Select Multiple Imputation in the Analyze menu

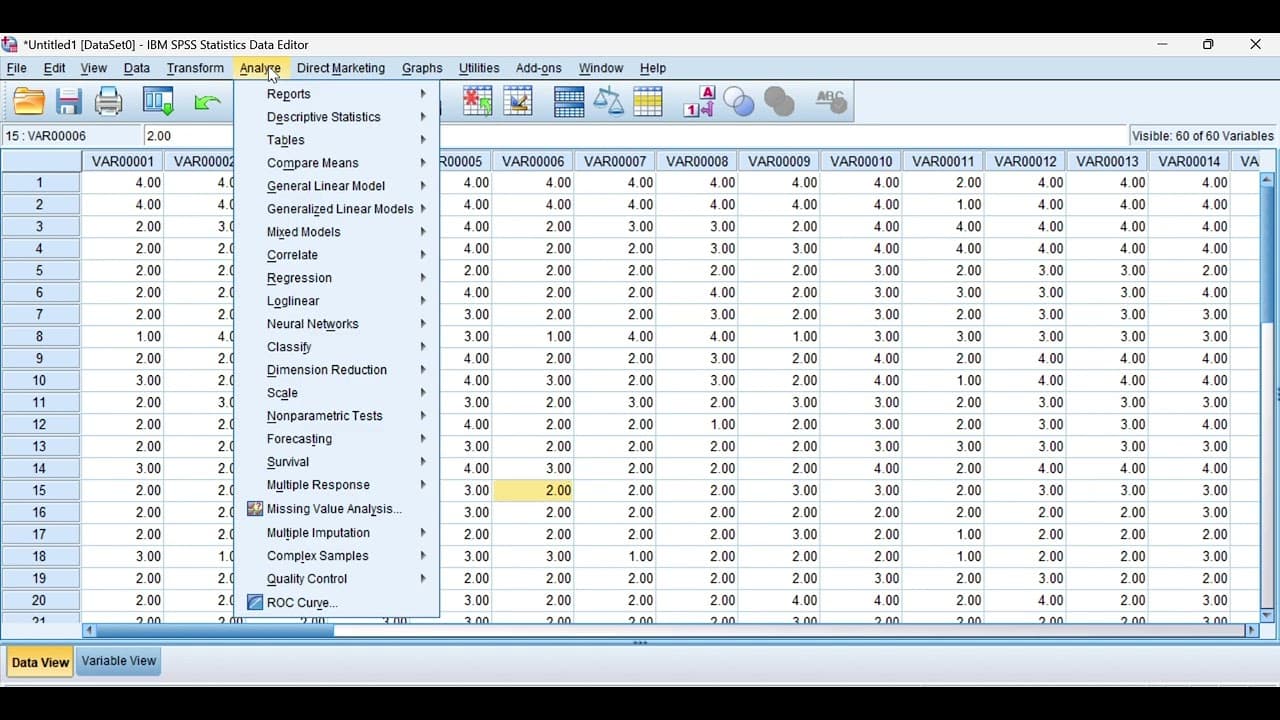(x=335, y=533)
